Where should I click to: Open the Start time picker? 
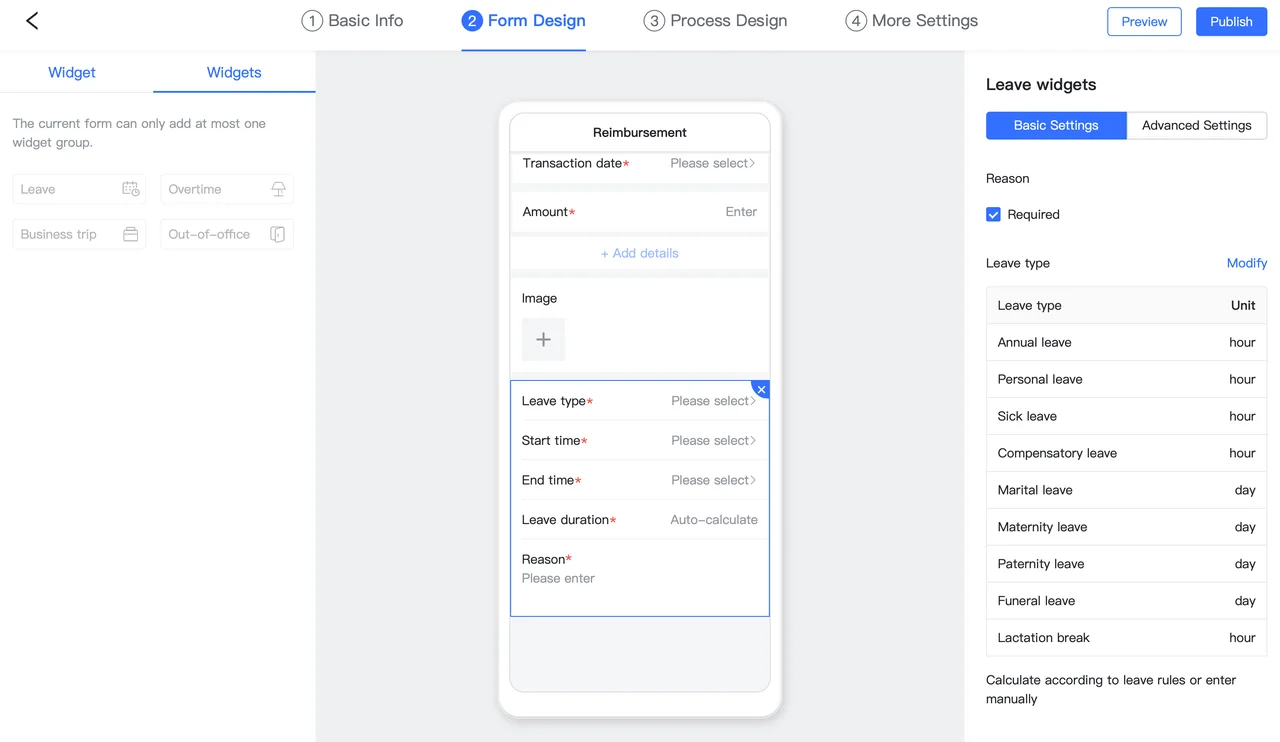[x=712, y=441]
